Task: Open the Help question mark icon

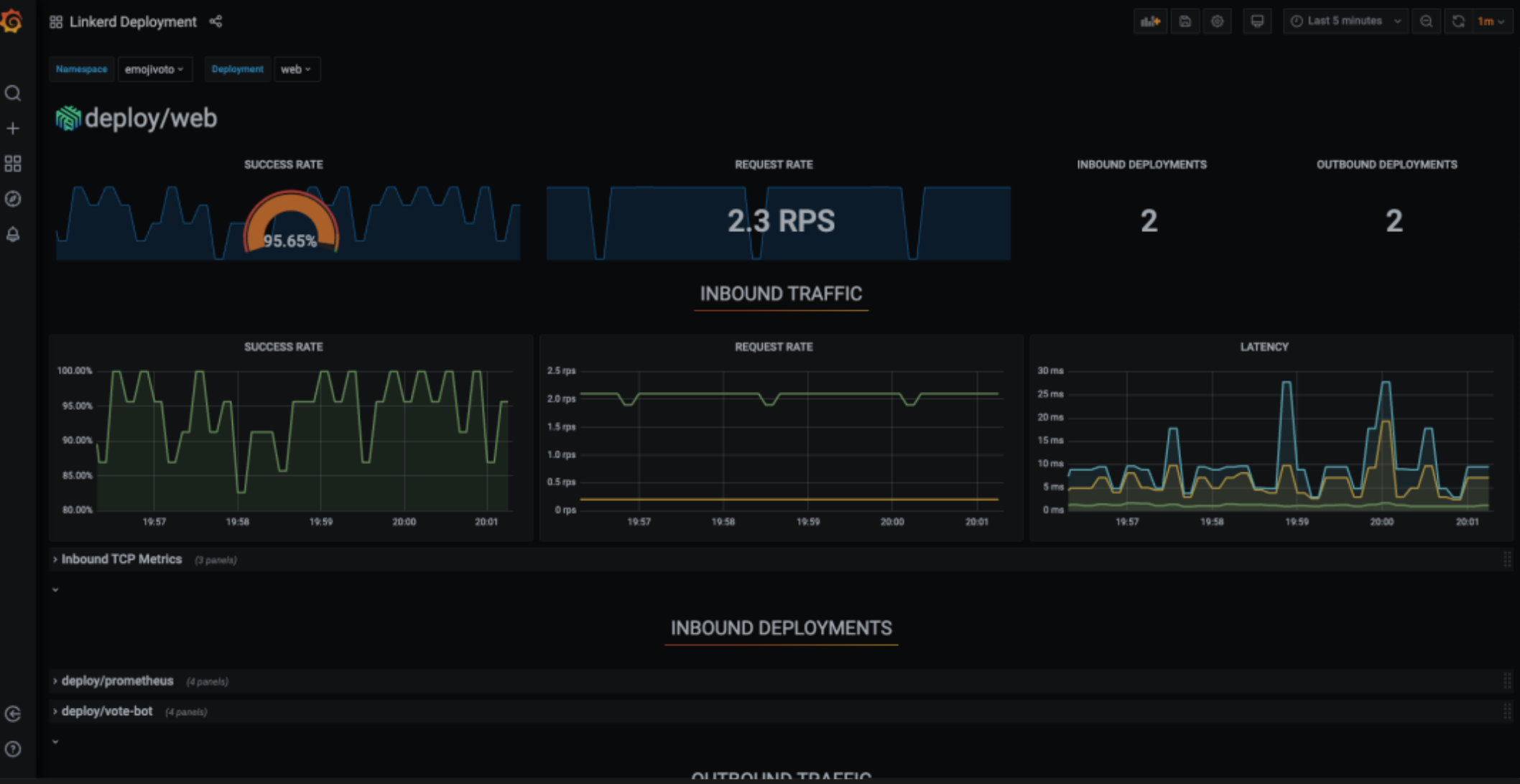Action: click(13, 749)
